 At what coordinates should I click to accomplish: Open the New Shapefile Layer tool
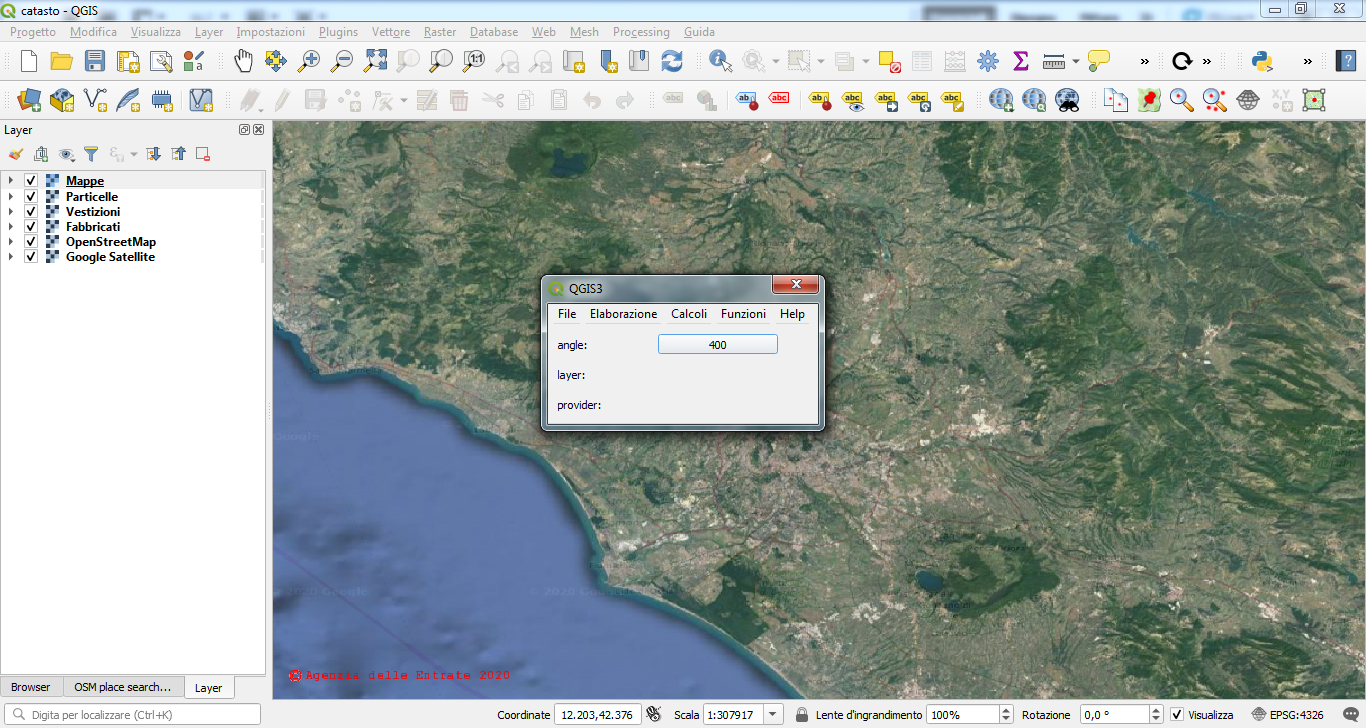(x=93, y=100)
